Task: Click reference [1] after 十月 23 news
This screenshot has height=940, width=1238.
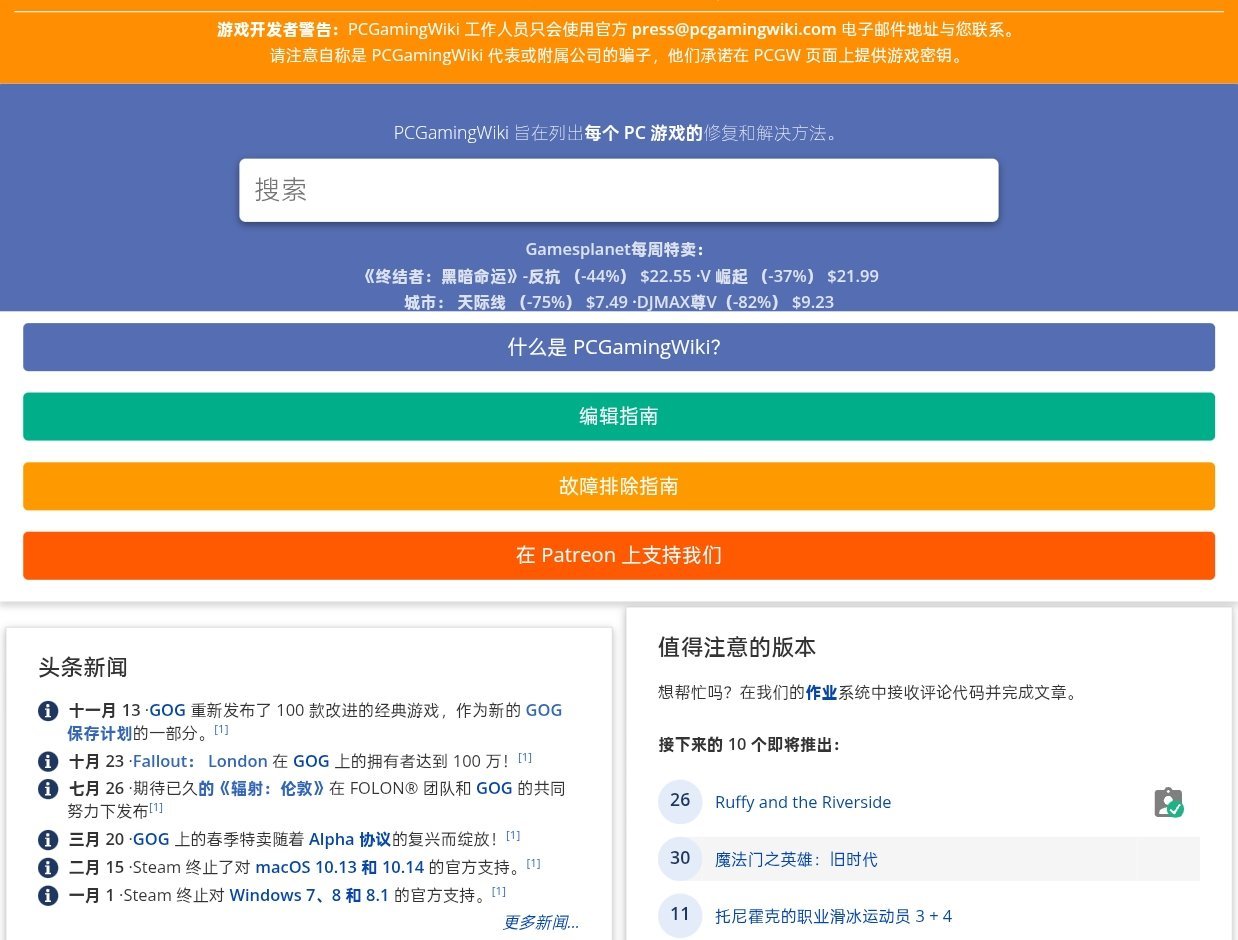Action: tap(525, 757)
